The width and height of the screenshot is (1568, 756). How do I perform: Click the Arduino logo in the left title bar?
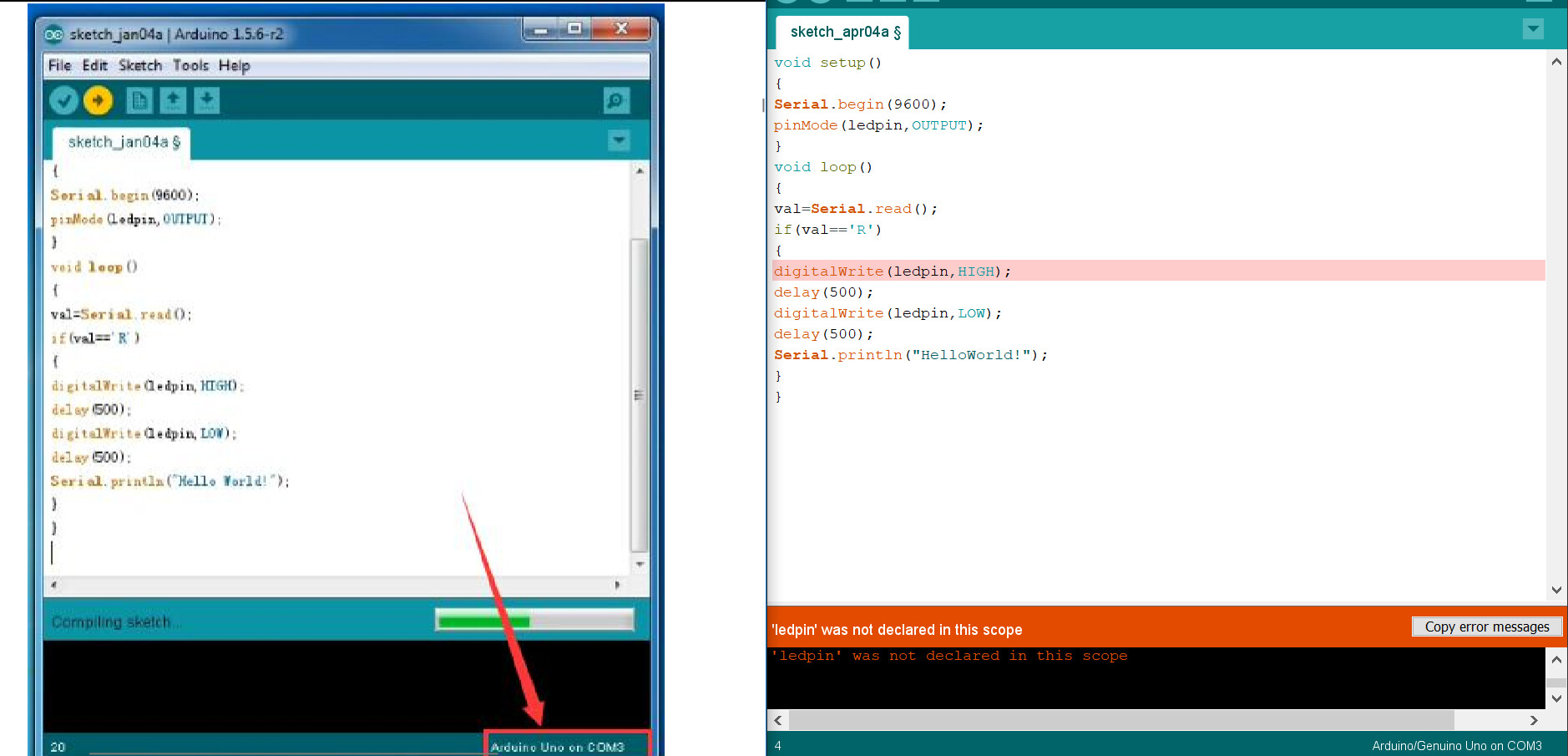(53, 34)
